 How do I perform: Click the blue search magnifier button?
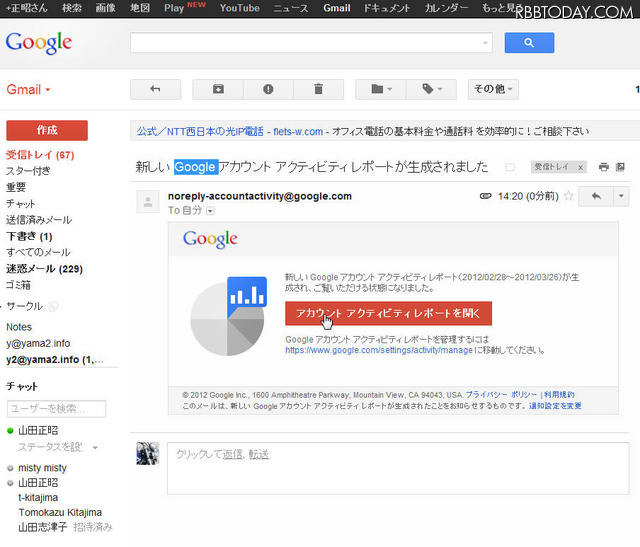(529, 43)
